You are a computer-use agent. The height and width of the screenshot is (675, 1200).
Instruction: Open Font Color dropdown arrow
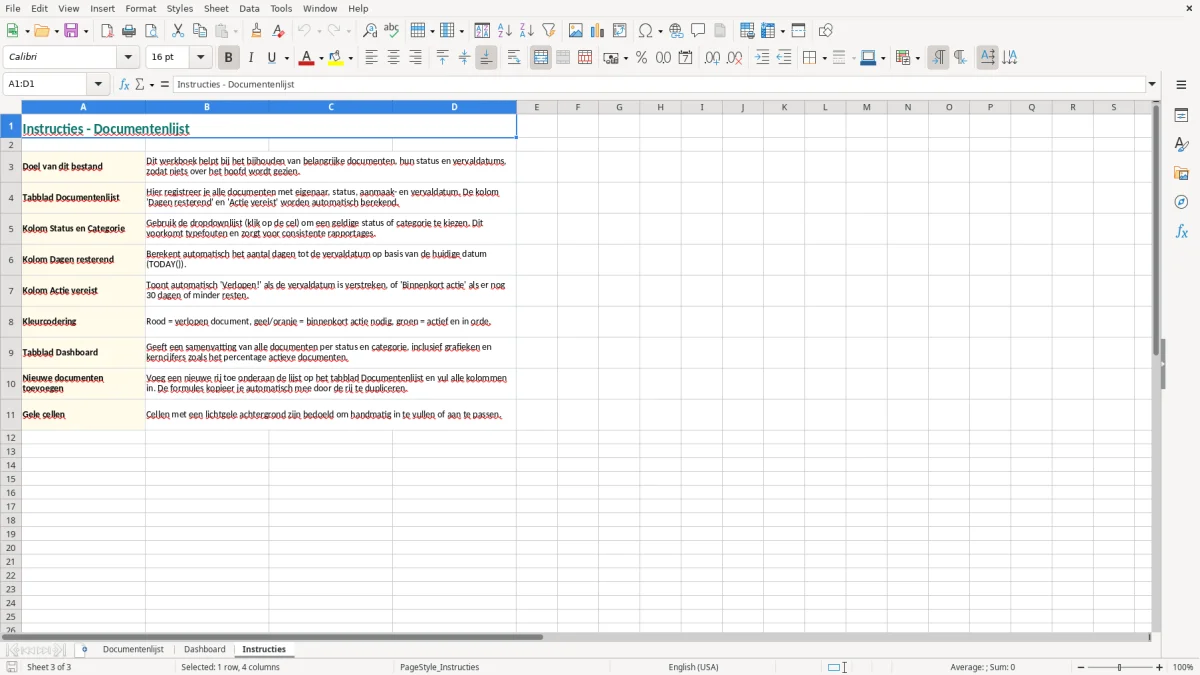click(x=321, y=58)
